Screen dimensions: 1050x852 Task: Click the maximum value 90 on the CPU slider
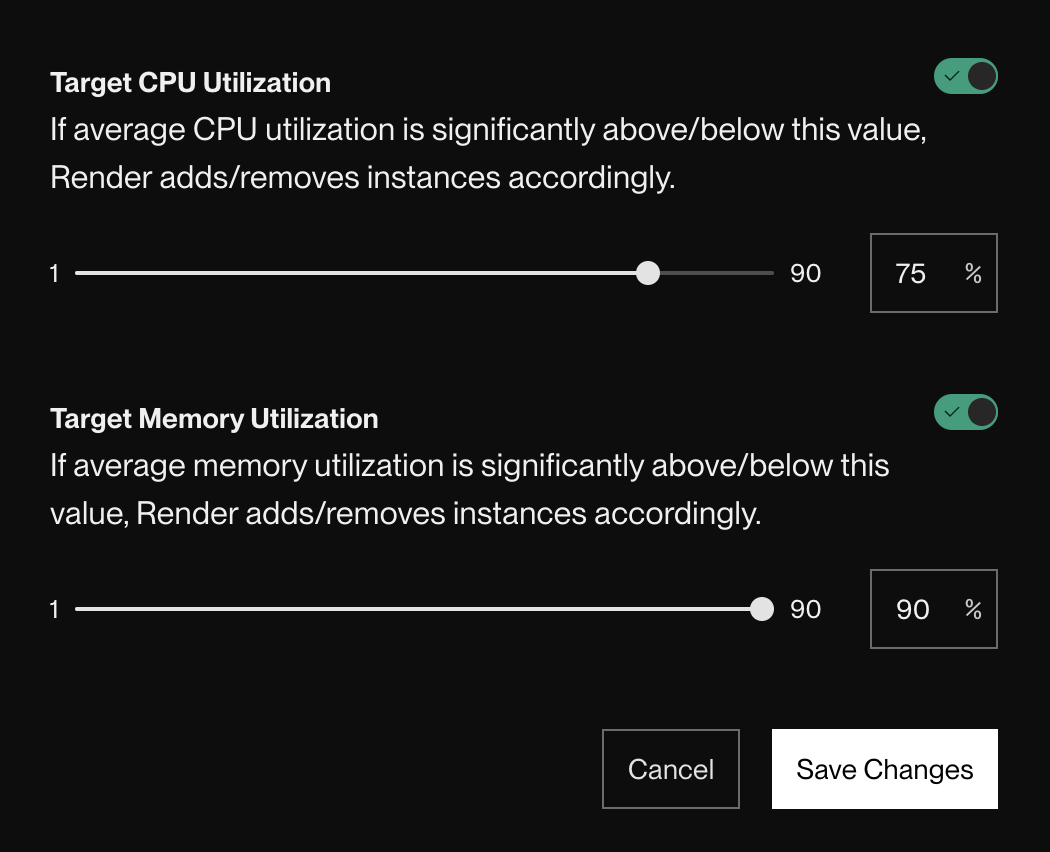pos(806,272)
